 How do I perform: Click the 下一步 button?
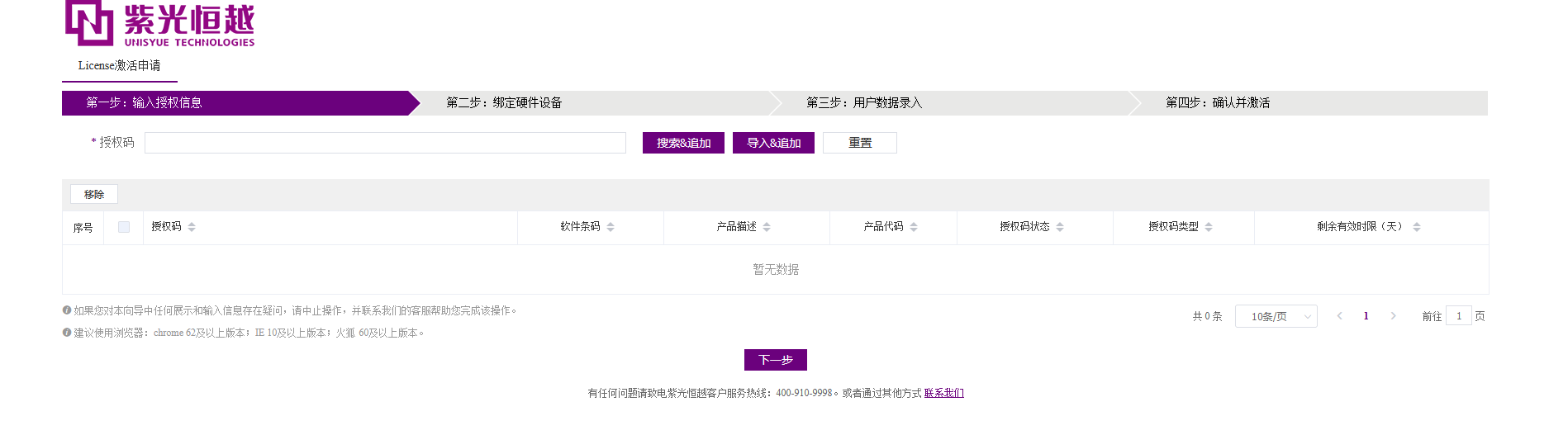775,360
